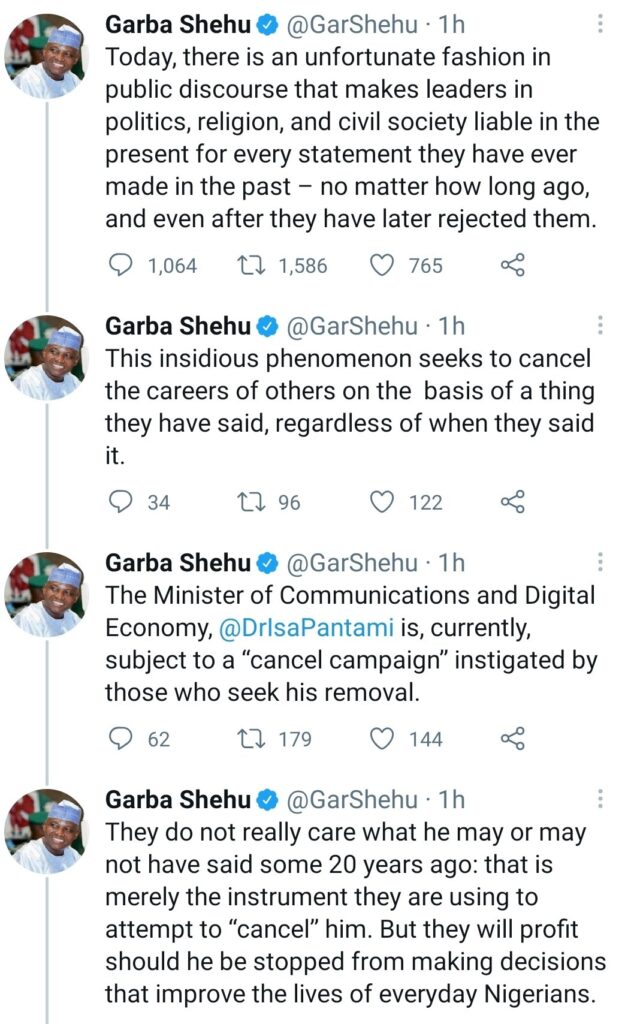Open more options on the second tweet

pos(600,325)
